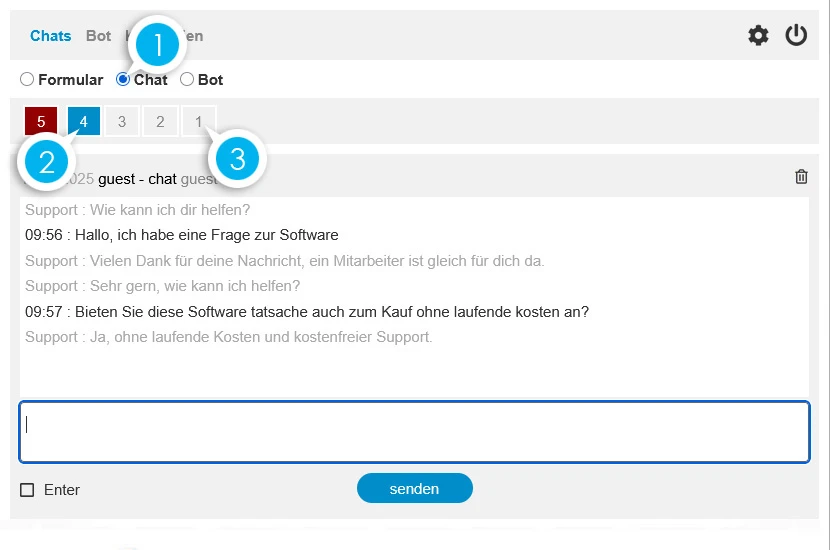
Task: Click the power logout icon
Action: click(796, 36)
